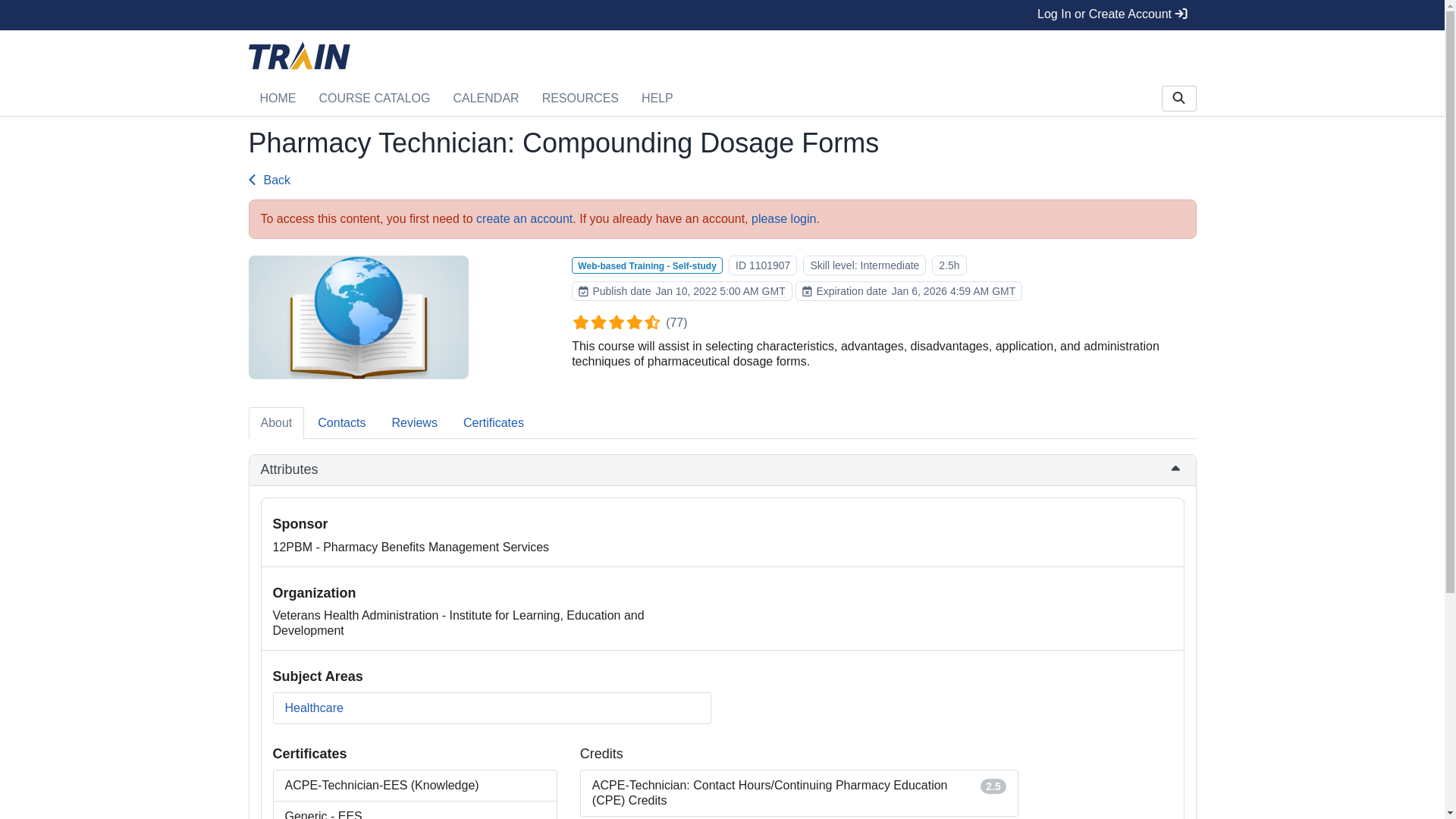Click the Expiration date calendar icon
Viewport: 1456px width, 819px height.
coord(807,292)
